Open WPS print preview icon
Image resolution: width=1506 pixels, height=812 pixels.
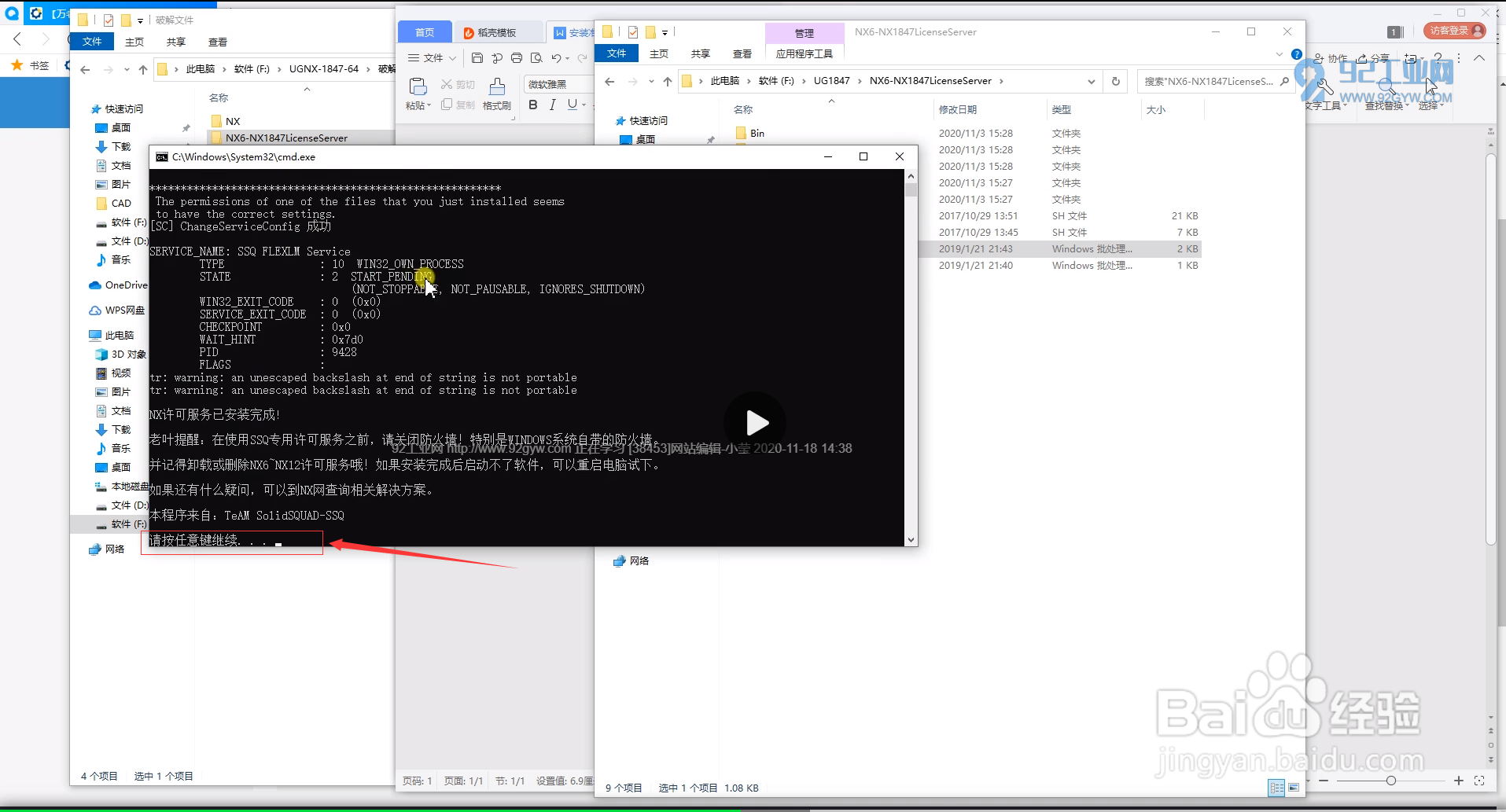click(x=536, y=58)
